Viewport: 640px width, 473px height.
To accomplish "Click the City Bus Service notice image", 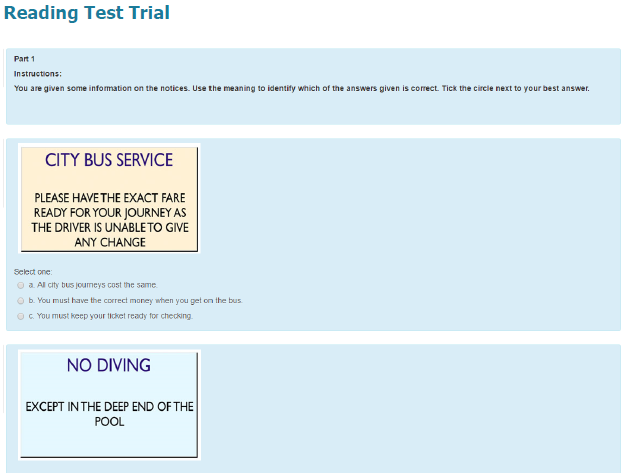I will (109, 199).
